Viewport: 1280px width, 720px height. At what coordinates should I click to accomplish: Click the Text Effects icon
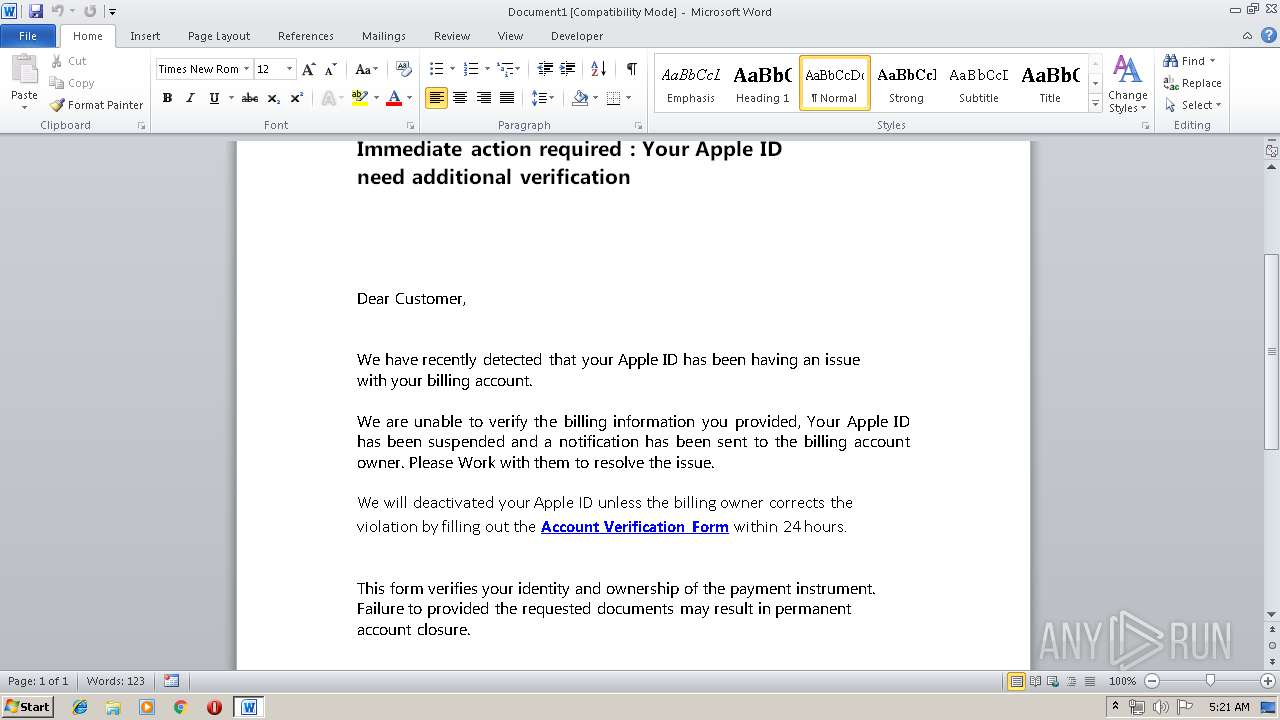(327, 98)
